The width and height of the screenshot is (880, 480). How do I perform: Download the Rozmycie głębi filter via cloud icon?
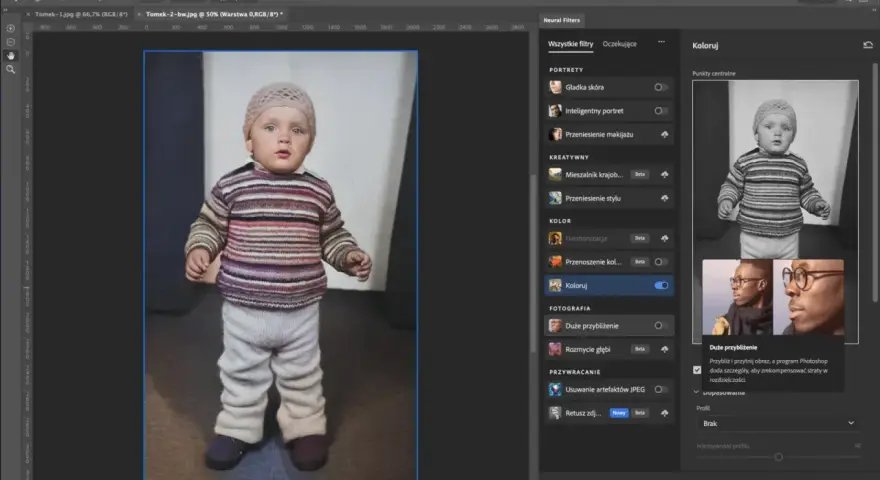[x=664, y=349]
